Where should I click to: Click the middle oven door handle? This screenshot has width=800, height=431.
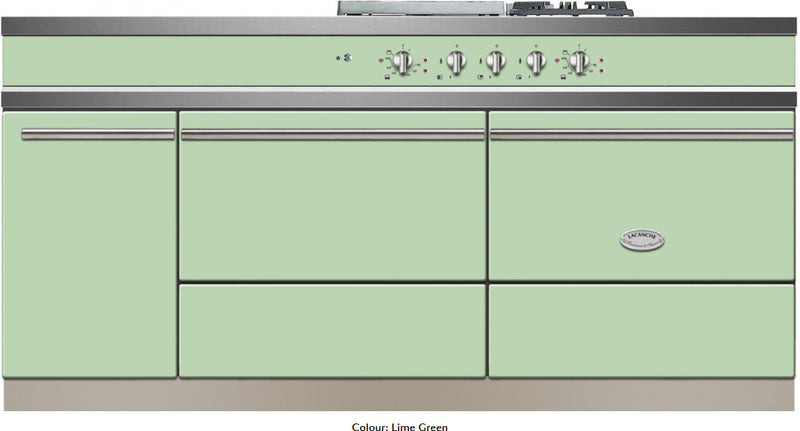[x=333, y=135]
